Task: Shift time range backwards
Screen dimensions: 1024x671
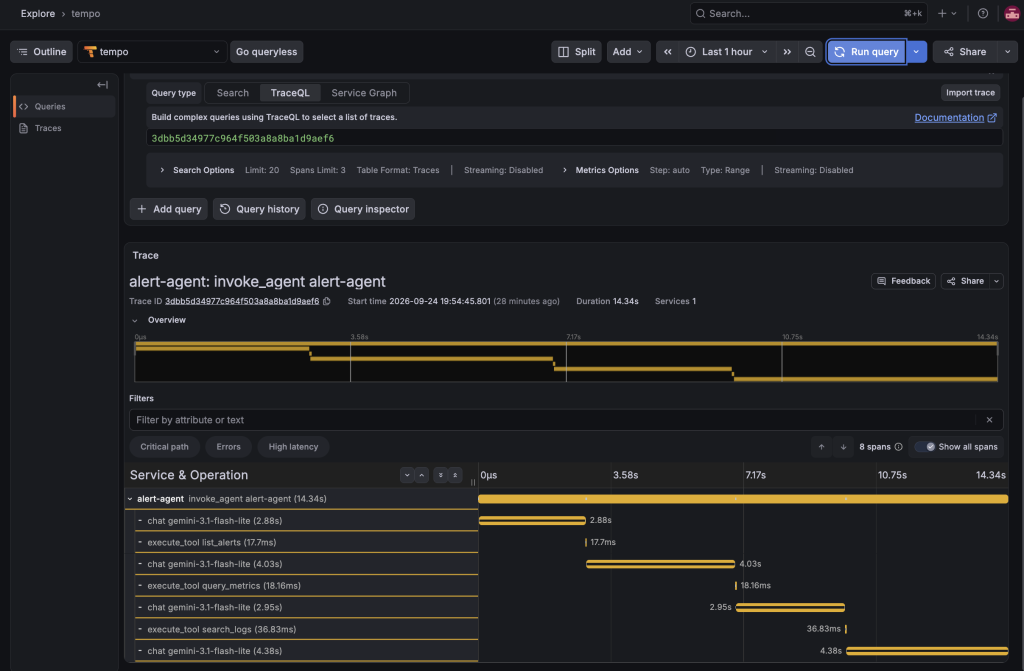Action: pyautogui.click(x=667, y=52)
